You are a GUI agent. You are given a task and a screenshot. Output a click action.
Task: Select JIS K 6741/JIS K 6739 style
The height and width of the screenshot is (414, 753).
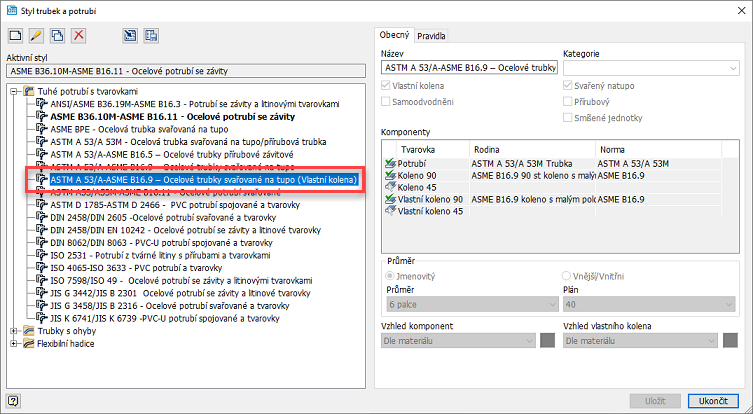pyautogui.click(x=165, y=318)
